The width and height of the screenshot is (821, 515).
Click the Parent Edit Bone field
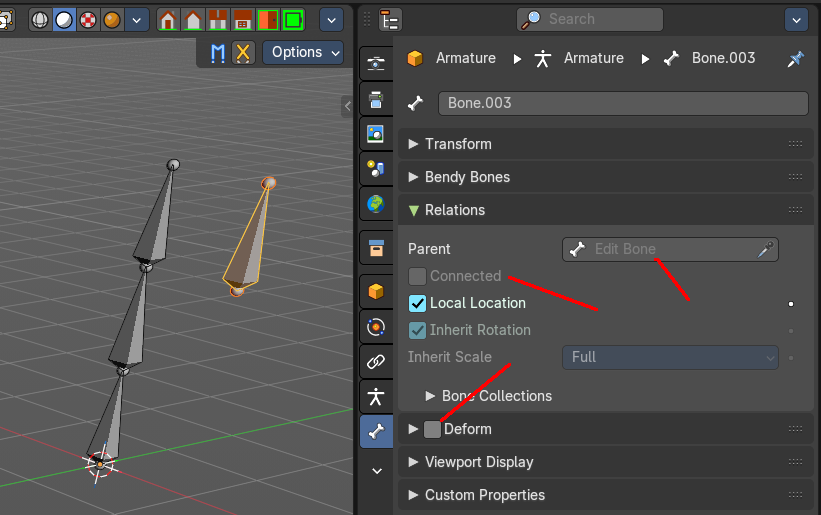(670, 249)
